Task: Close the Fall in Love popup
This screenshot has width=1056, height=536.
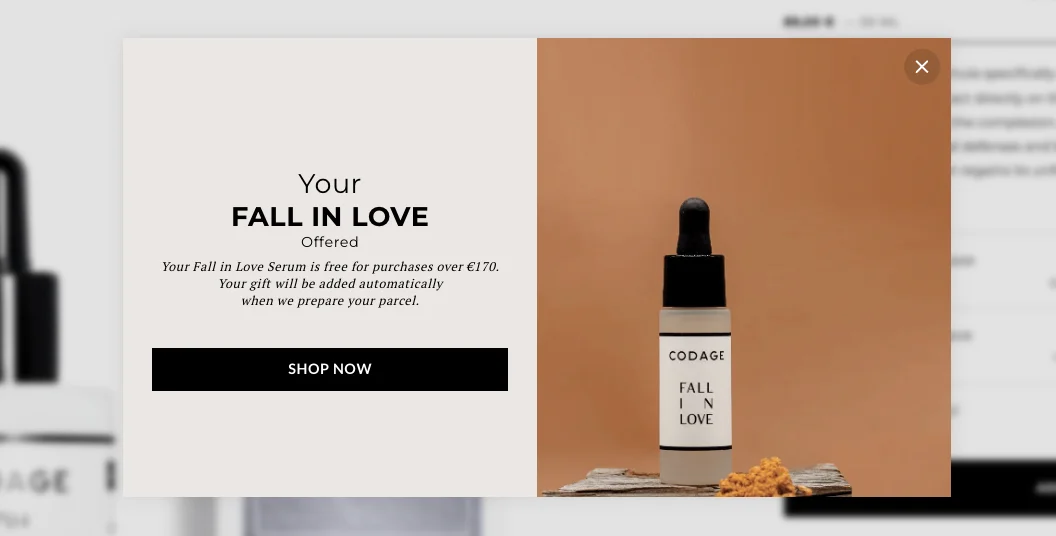Action: point(921,67)
